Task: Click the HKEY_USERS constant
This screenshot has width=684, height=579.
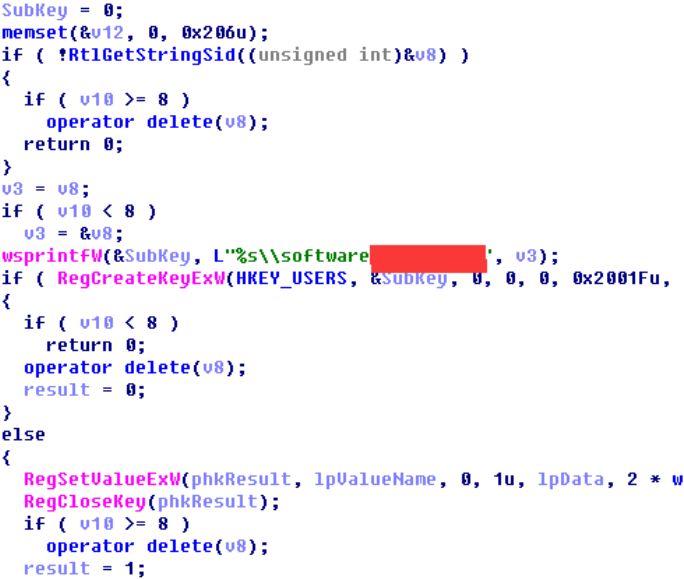Action: pos(291,278)
